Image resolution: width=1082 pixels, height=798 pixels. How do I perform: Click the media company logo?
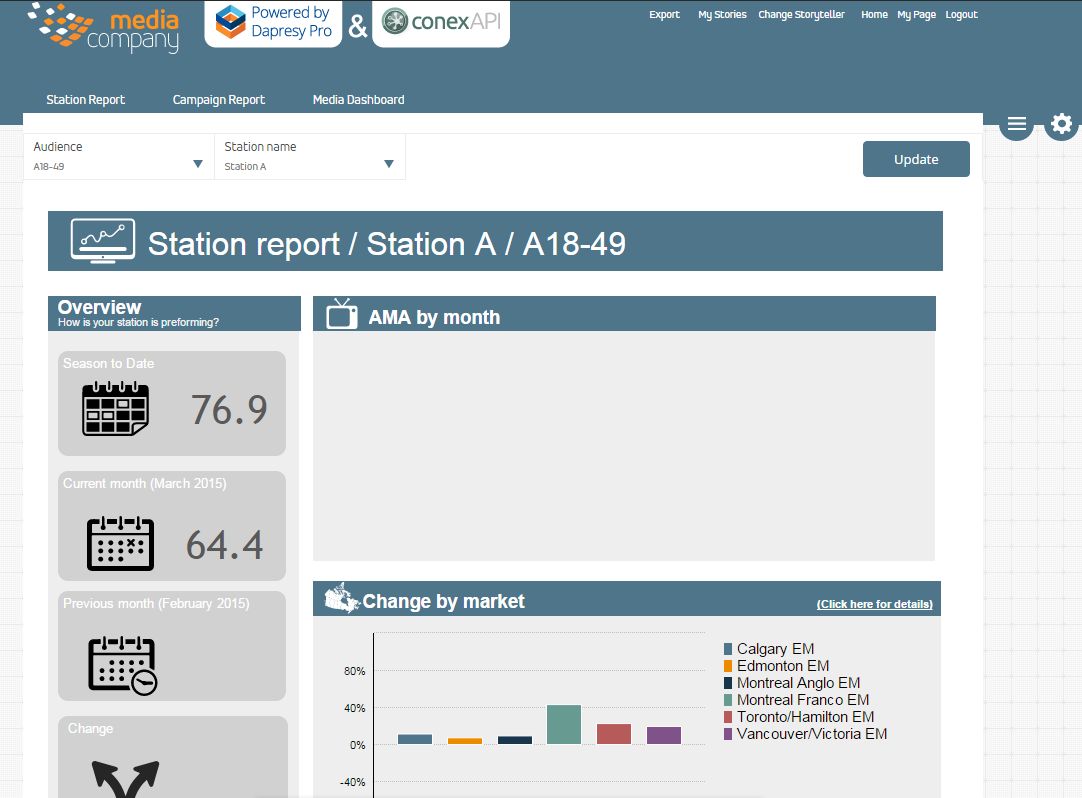tap(104, 28)
